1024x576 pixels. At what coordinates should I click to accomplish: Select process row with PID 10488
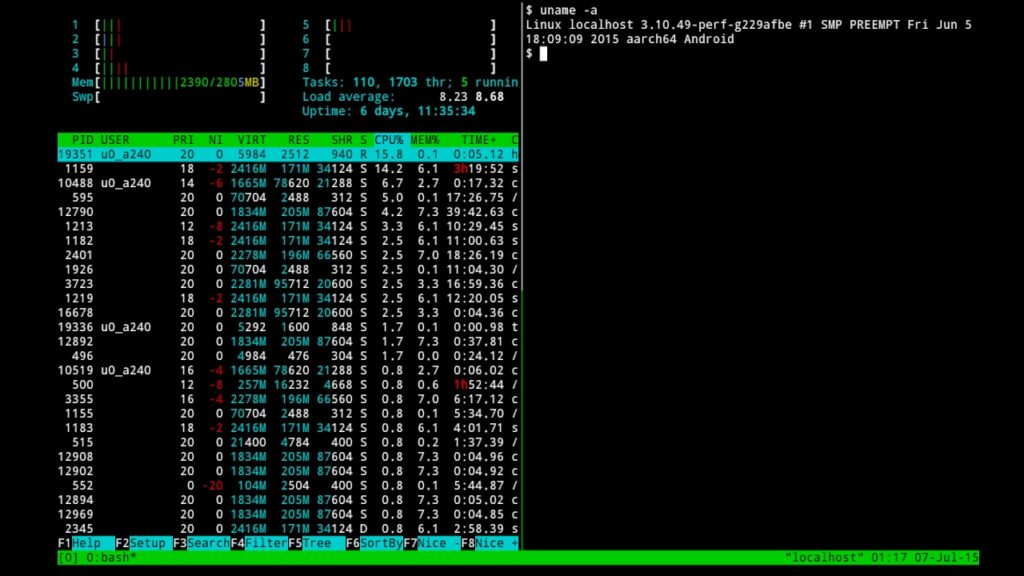(288, 183)
